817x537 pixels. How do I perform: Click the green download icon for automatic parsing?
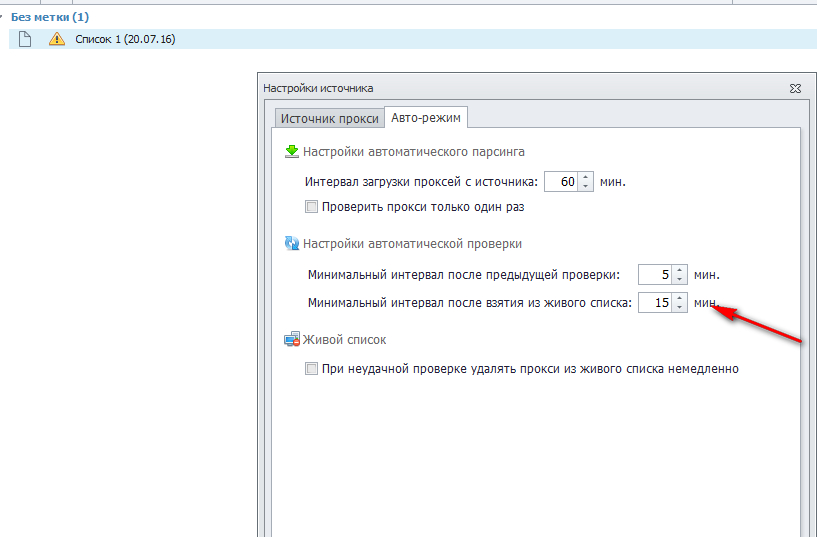point(292,152)
